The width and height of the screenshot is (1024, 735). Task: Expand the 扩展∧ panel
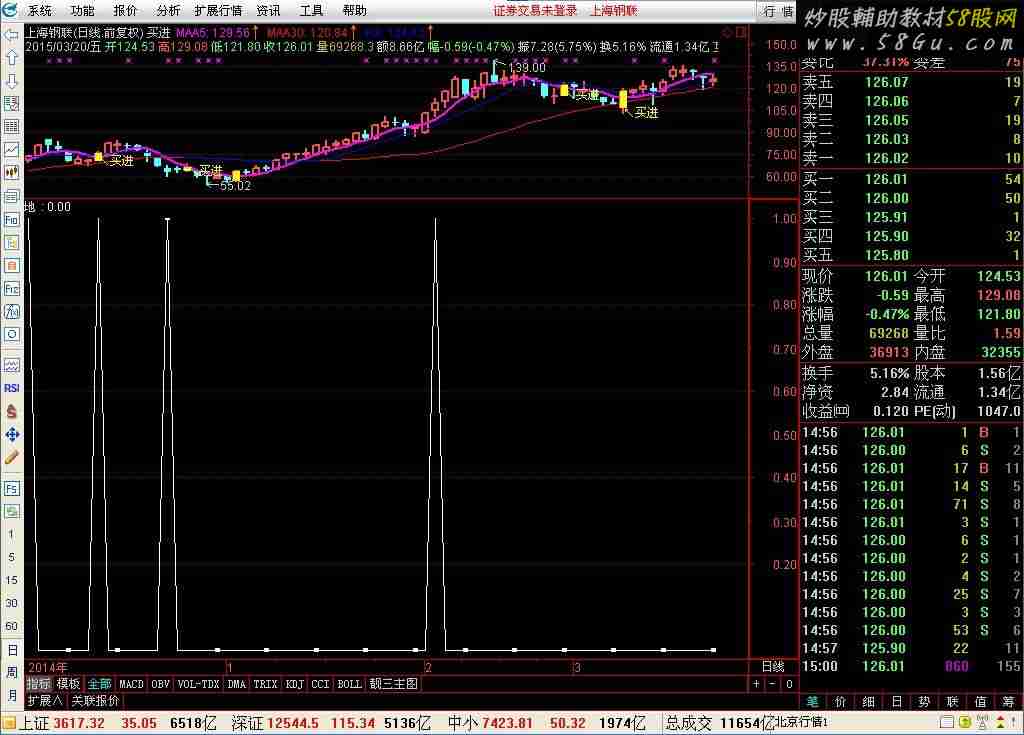tap(44, 700)
